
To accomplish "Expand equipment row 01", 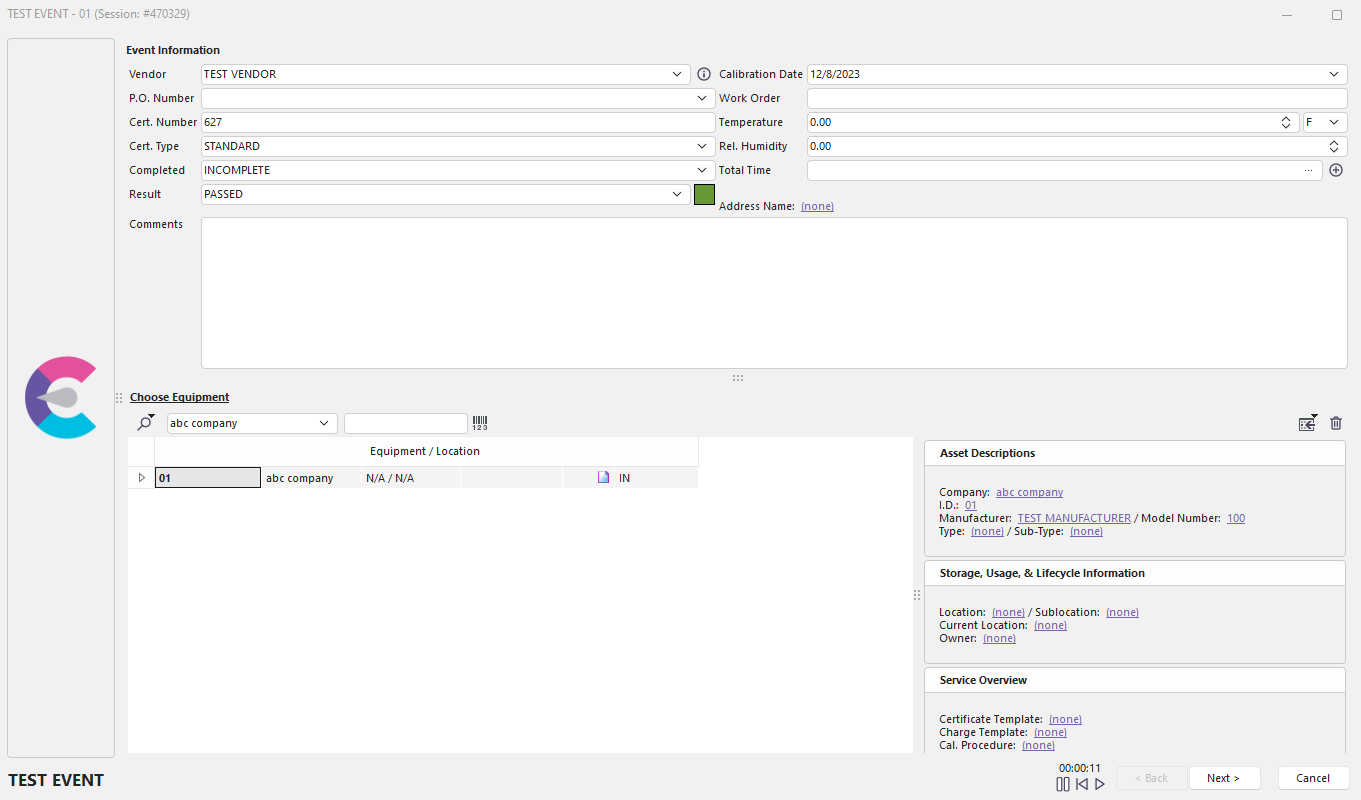I will [141, 478].
